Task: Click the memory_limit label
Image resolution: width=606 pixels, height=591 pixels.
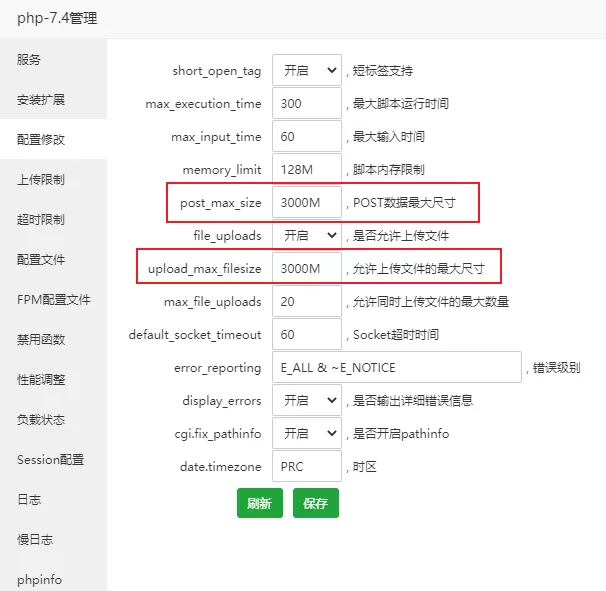Action: click(x=222, y=170)
